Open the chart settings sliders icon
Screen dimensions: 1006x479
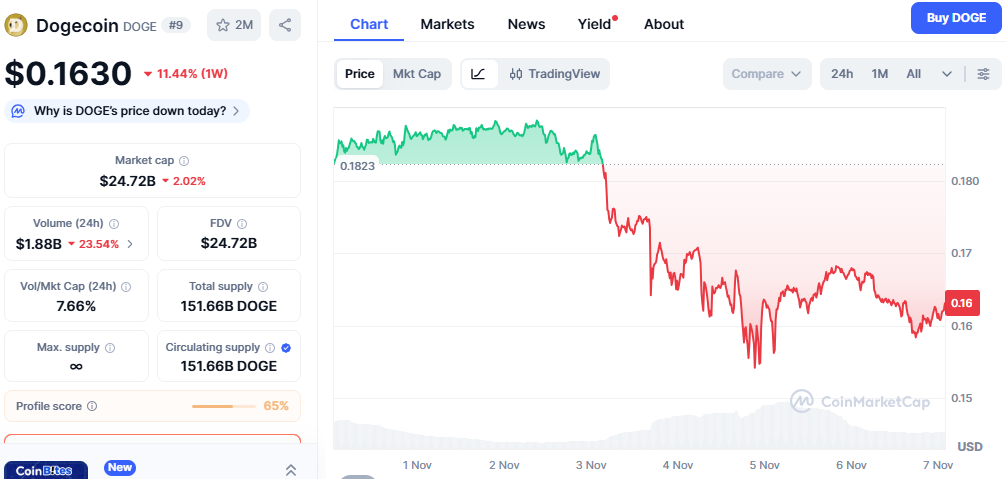(x=983, y=74)
